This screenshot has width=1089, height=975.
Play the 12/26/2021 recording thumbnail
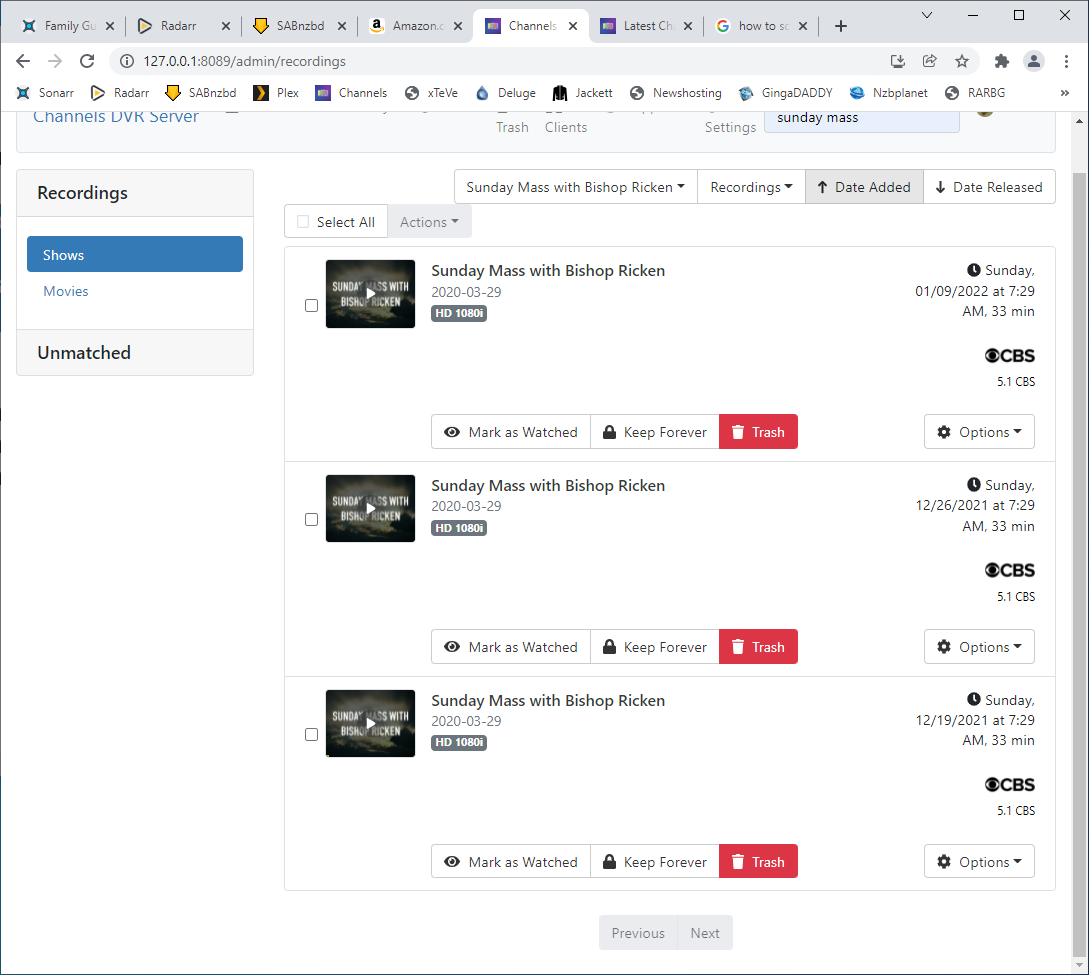[x=370, y=508]
